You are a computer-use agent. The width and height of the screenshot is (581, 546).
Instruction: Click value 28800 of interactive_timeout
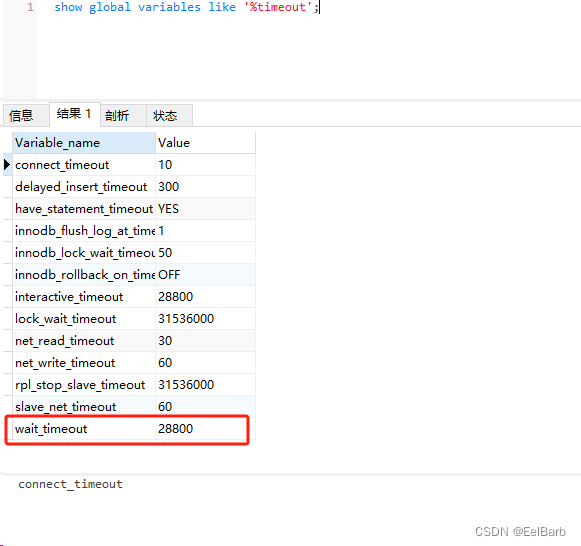205,297
